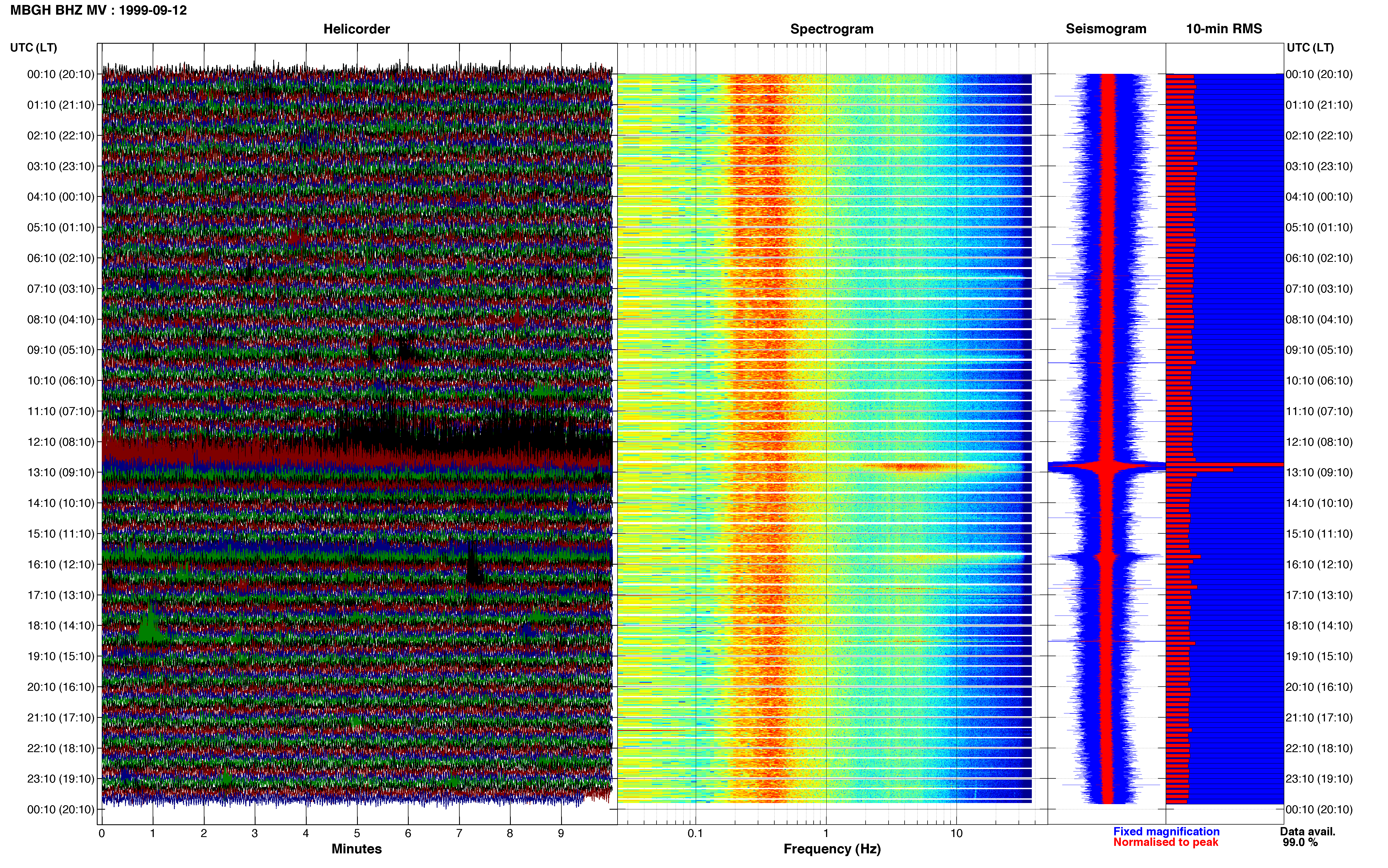Click the '5' tick on the Minutes axis
The width and height of the screenshot is (1388, 868).
pyautogui.click(x=357, y=833)
